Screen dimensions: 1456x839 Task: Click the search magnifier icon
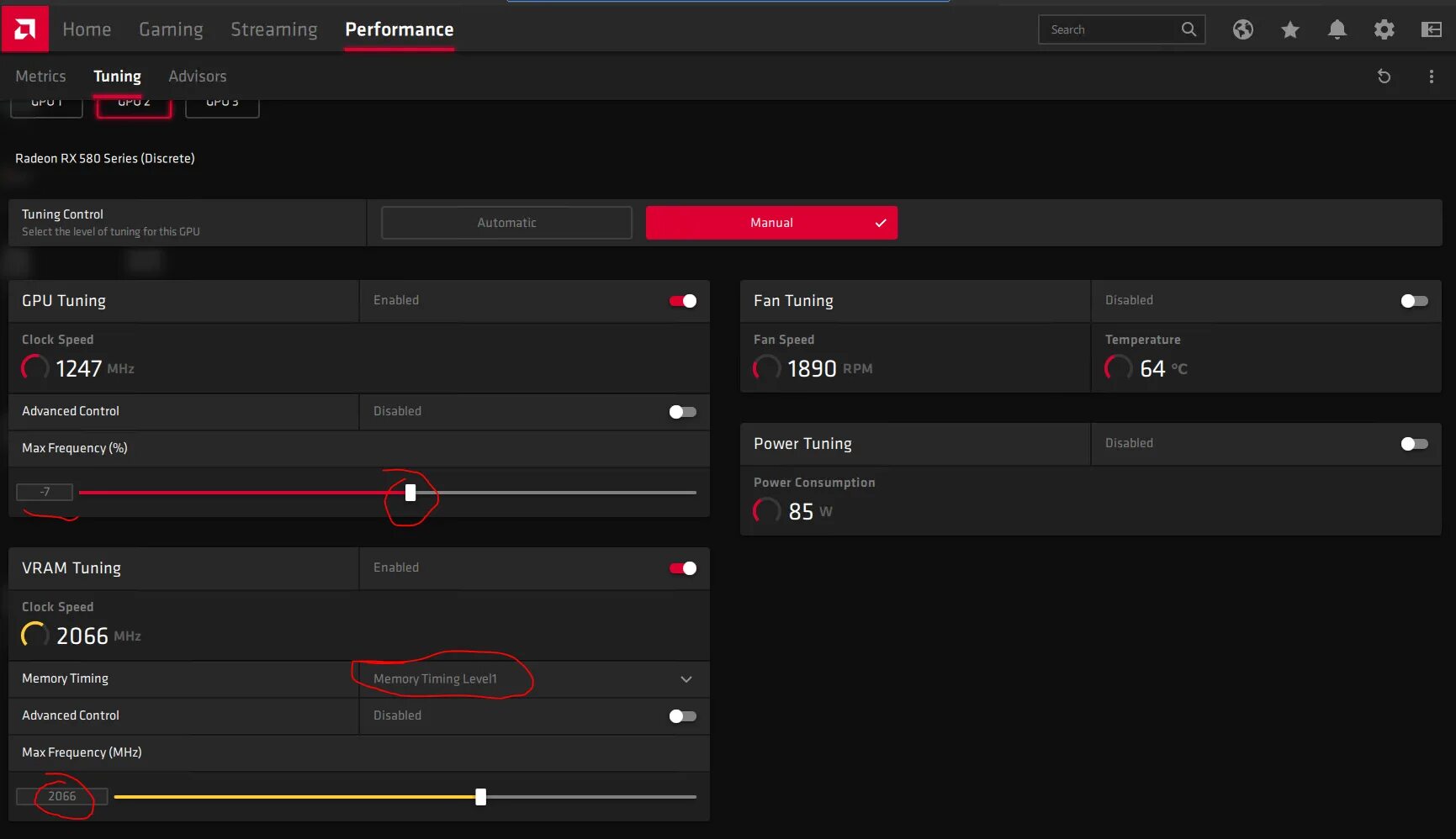[x=1188, y=29]
